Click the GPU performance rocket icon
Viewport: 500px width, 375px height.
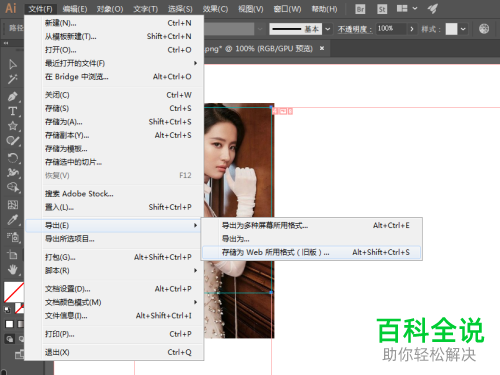point(433,9)
